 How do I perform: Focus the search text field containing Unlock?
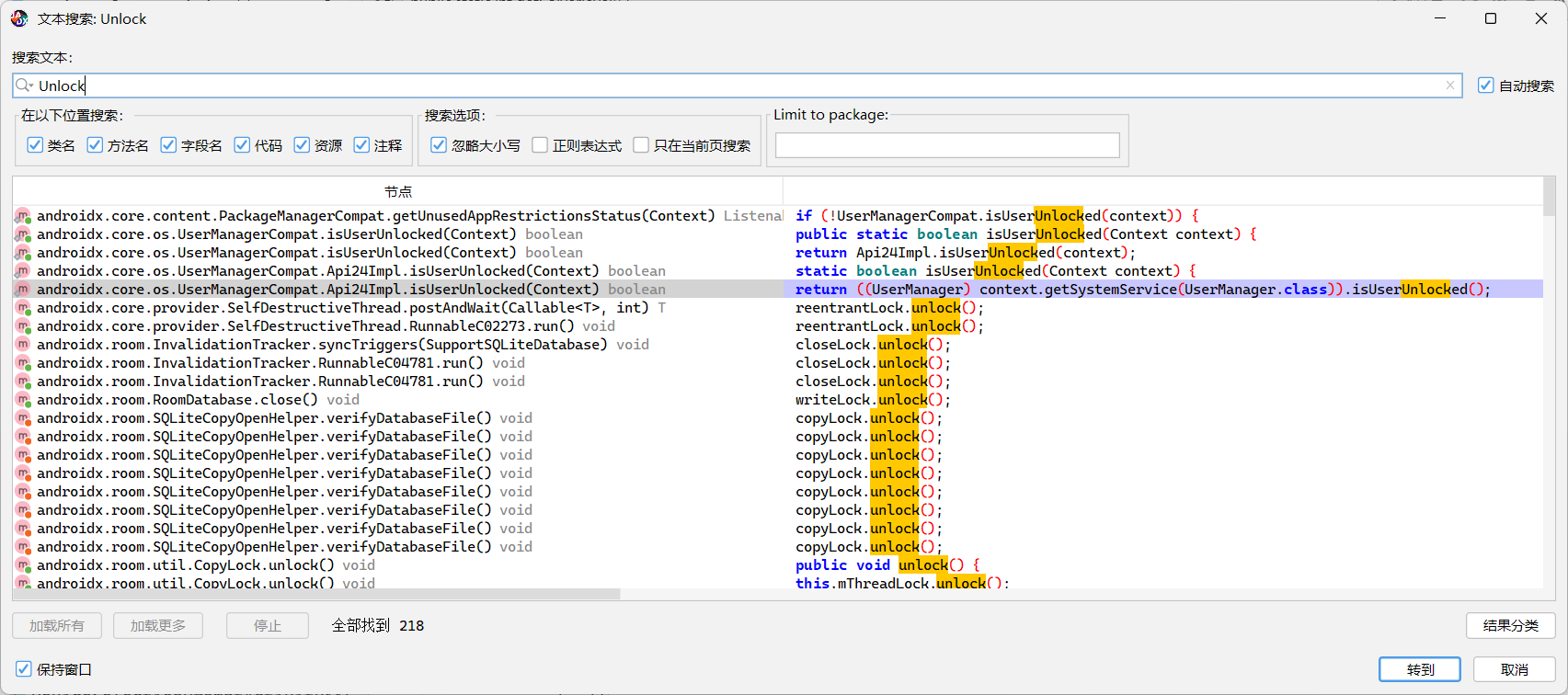coord(737,85)
